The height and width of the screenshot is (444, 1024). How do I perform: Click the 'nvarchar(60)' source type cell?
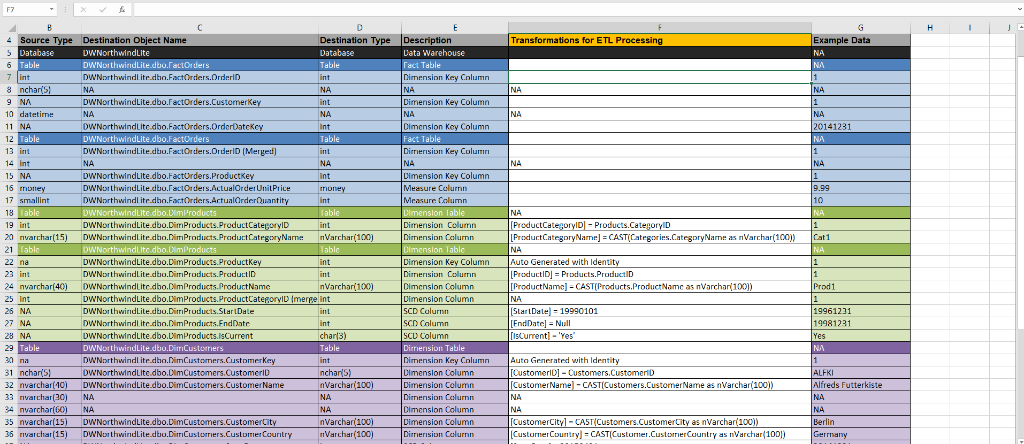(50, 409)
